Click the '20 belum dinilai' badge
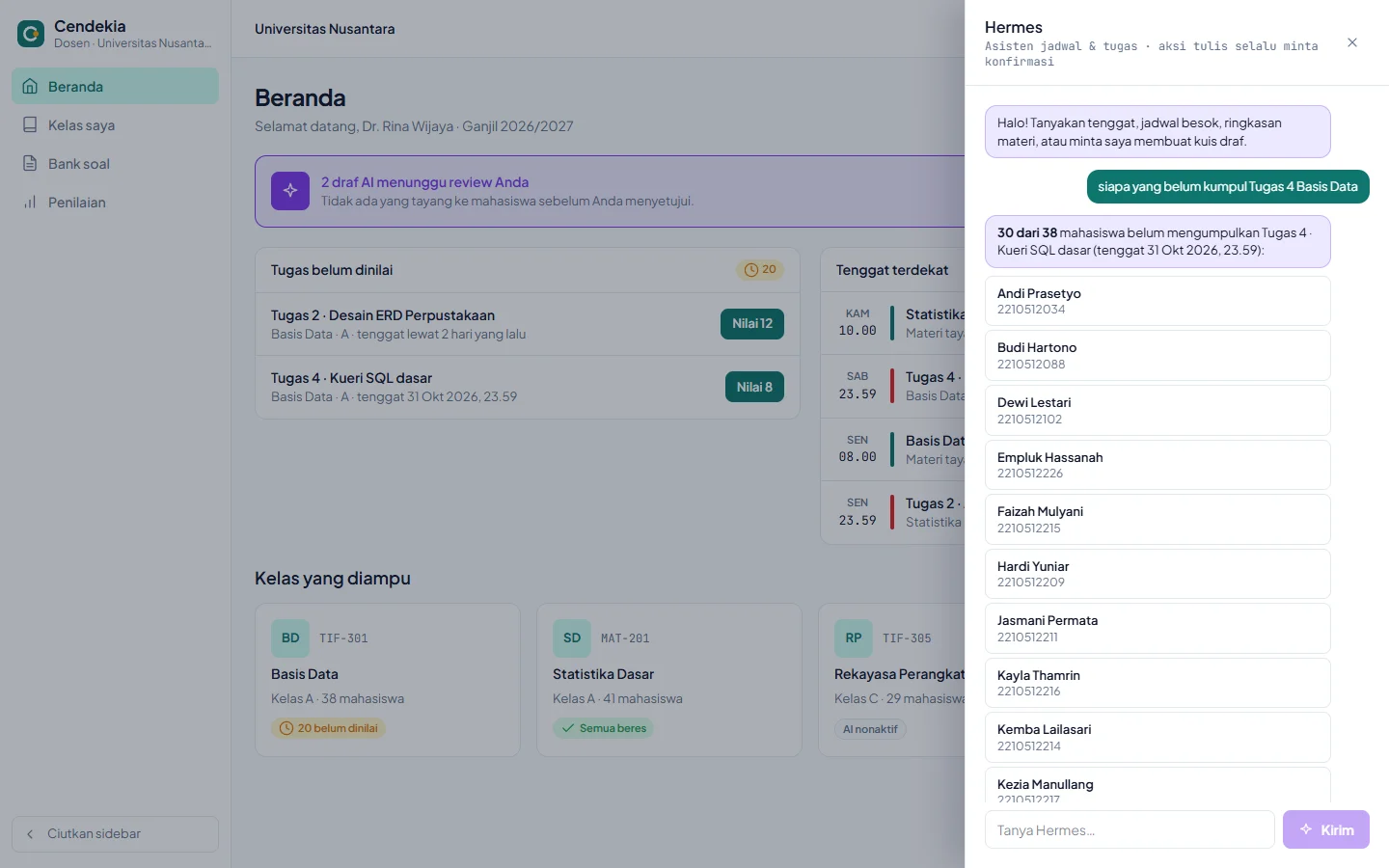 pos(328,728)
